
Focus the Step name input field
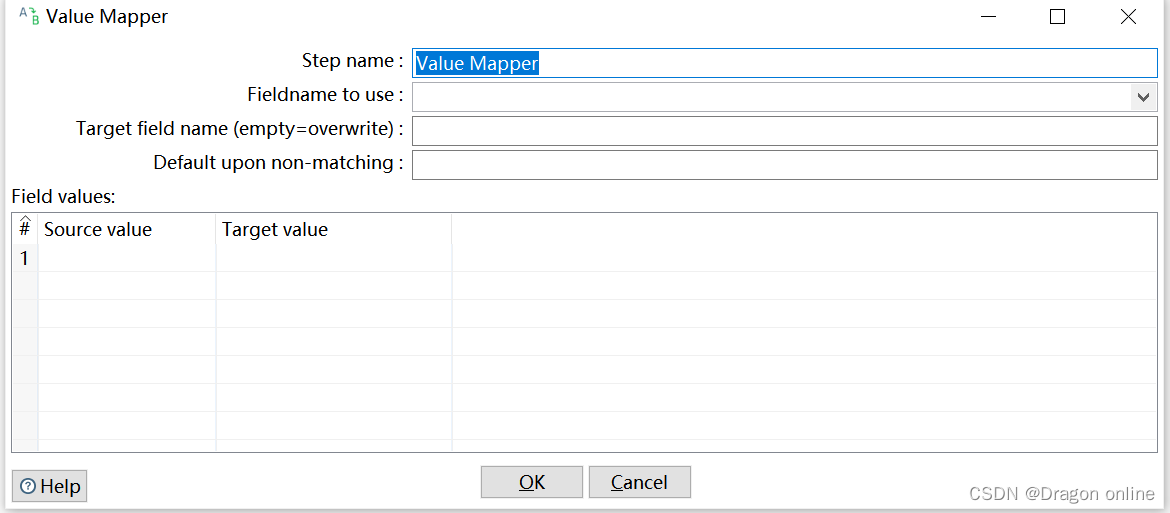(784, 63)
